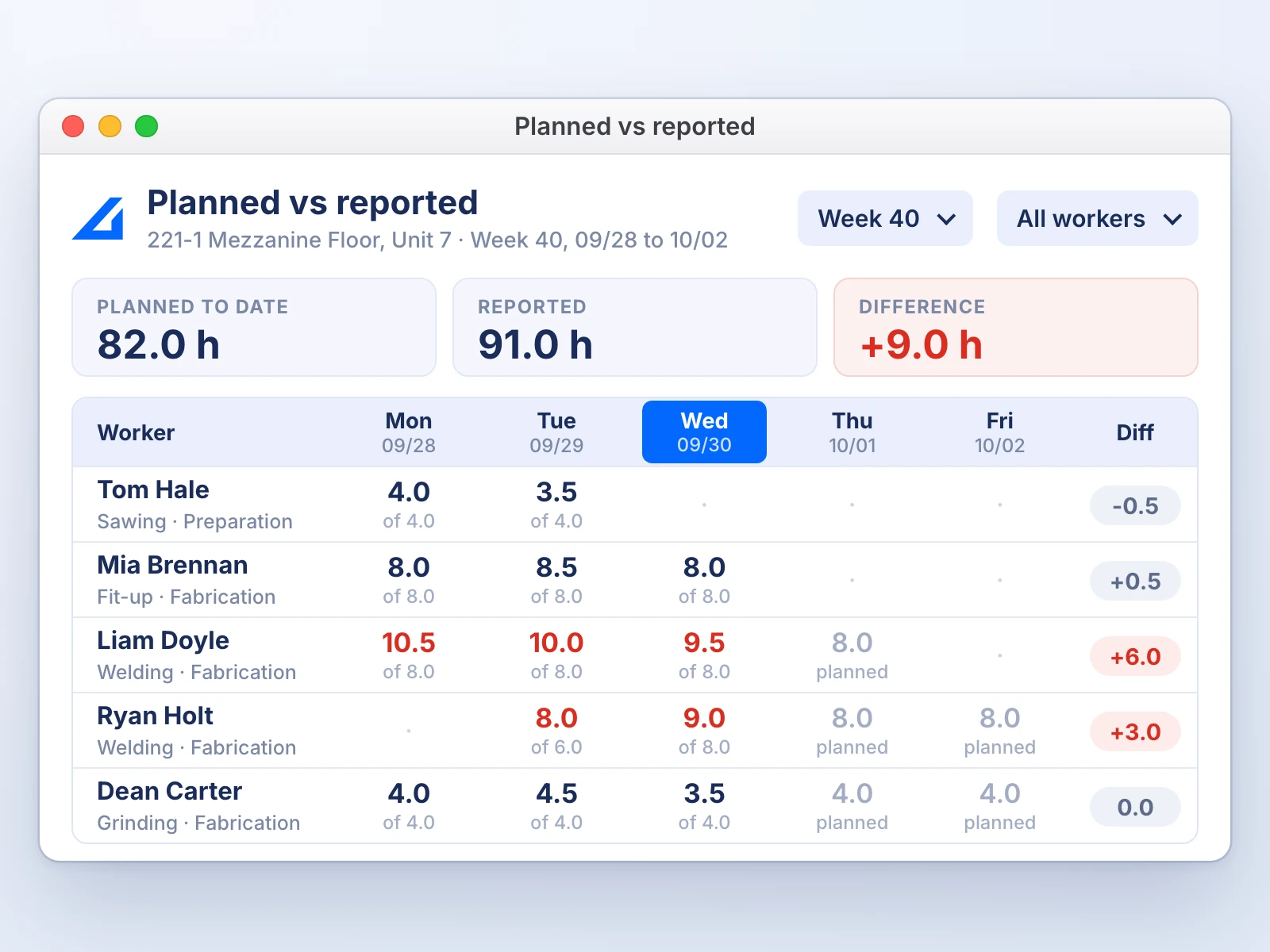Click Liam Doyle's Monday 10.5 hours cell
The image size is (1270, 952).
coord(409,655)
